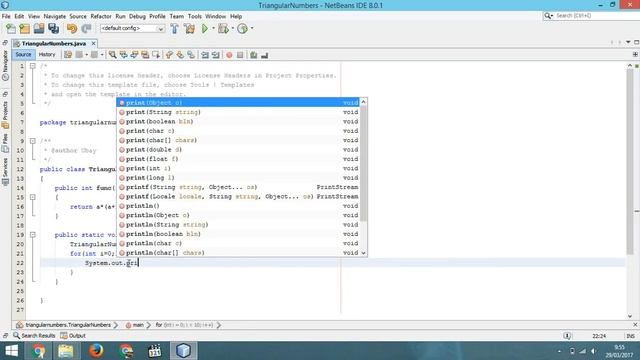Click the Find Selection magnifier icon
This screenshot has width=640, height=360.
click(x=112, y=55)
